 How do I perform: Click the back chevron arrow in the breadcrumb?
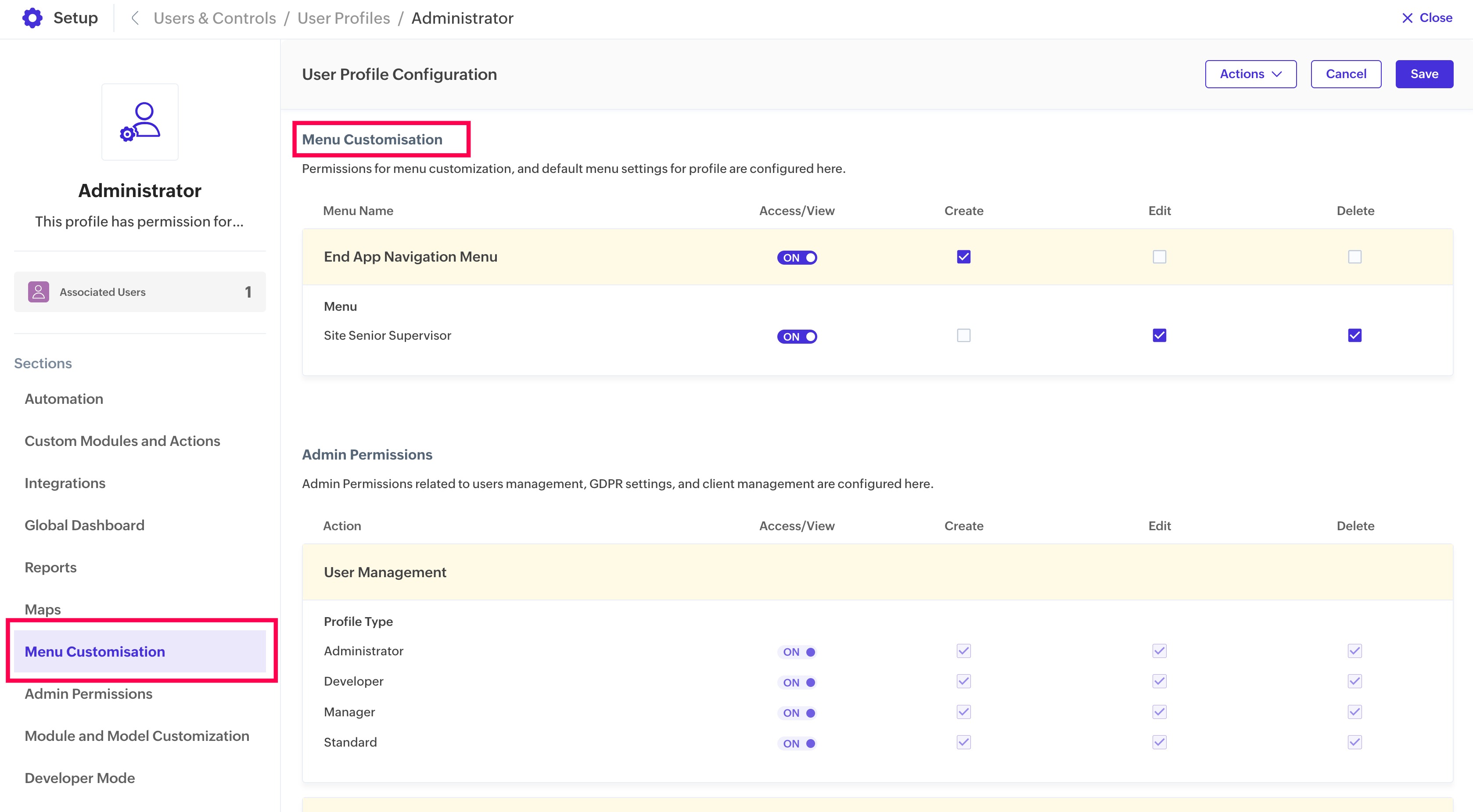click(135, 18)
